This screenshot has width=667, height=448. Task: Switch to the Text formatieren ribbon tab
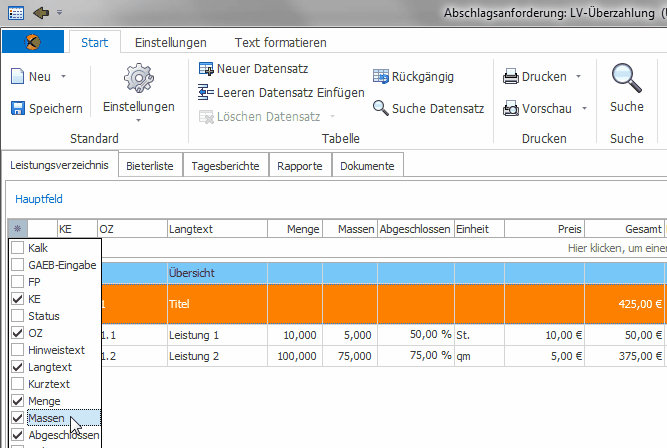click(x=280, y=43)
